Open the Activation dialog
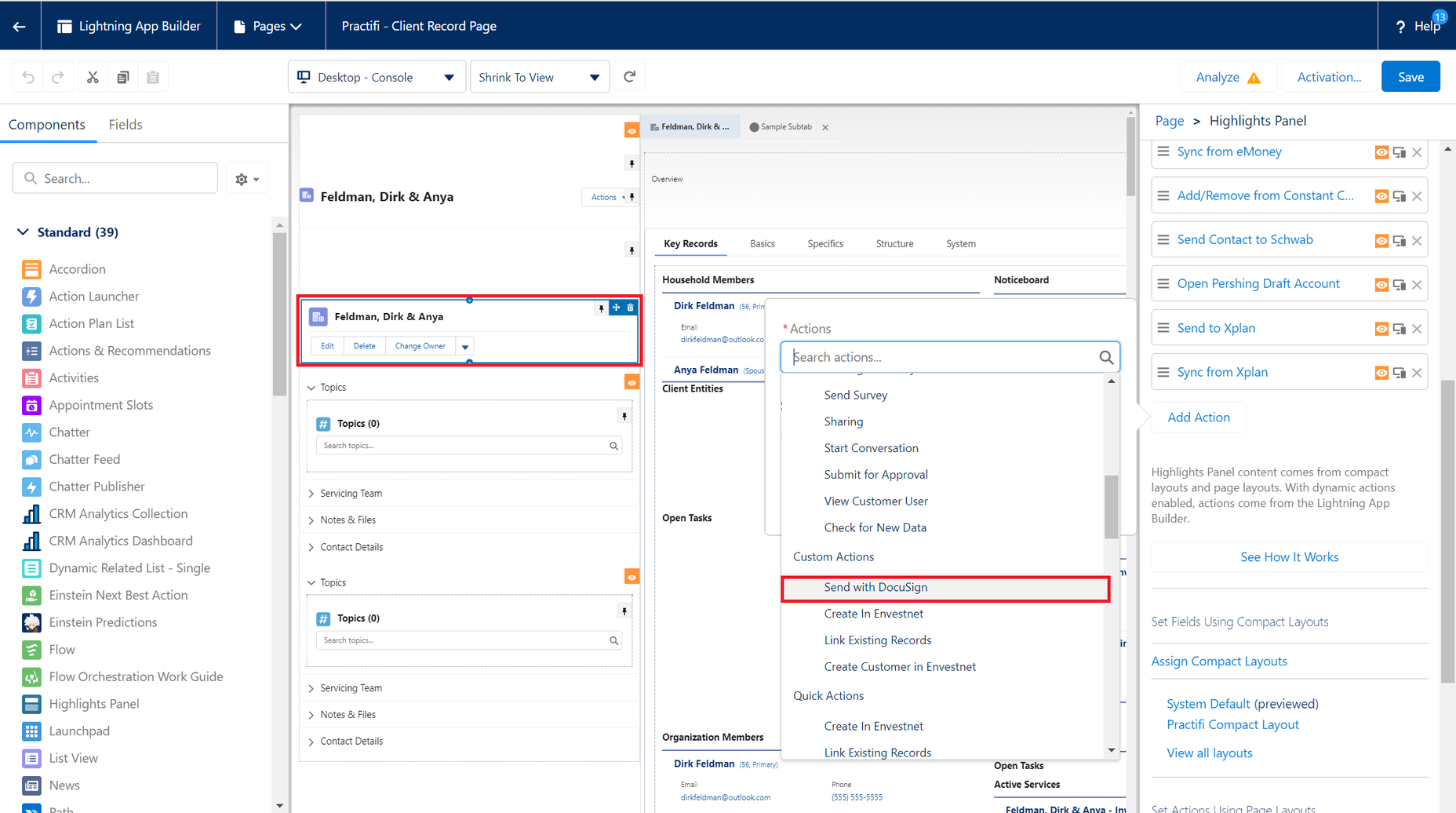The height and width of the screenshot is (813, 1456). 1329,77
